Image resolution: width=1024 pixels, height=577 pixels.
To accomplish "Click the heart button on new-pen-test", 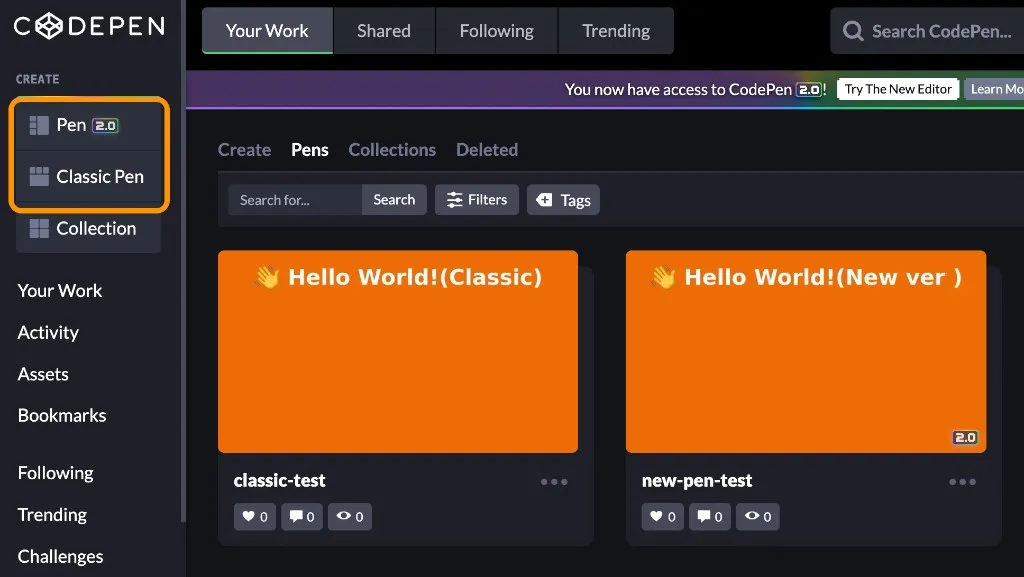I will [x=663, y=516].
